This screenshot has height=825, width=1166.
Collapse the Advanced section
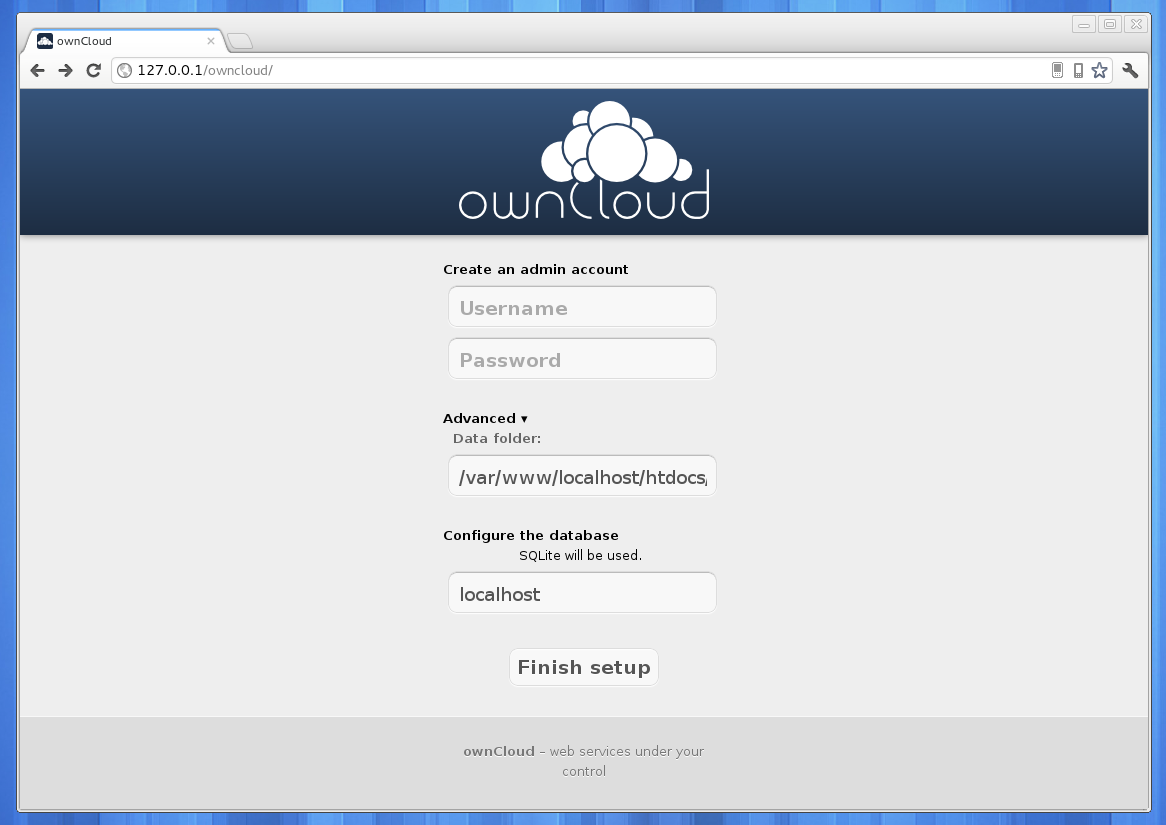tap(485, 418)
